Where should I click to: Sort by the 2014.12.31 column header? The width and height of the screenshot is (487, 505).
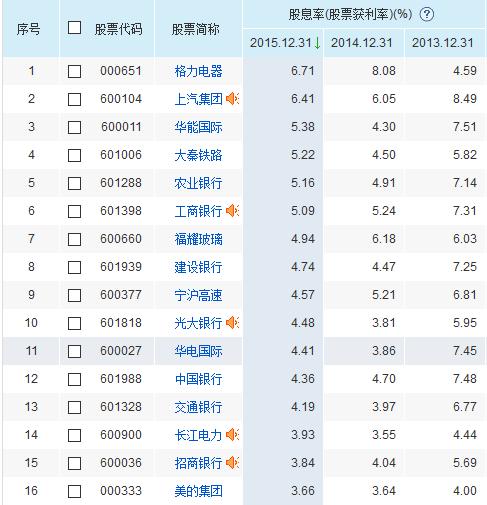(x=362, y=43)
